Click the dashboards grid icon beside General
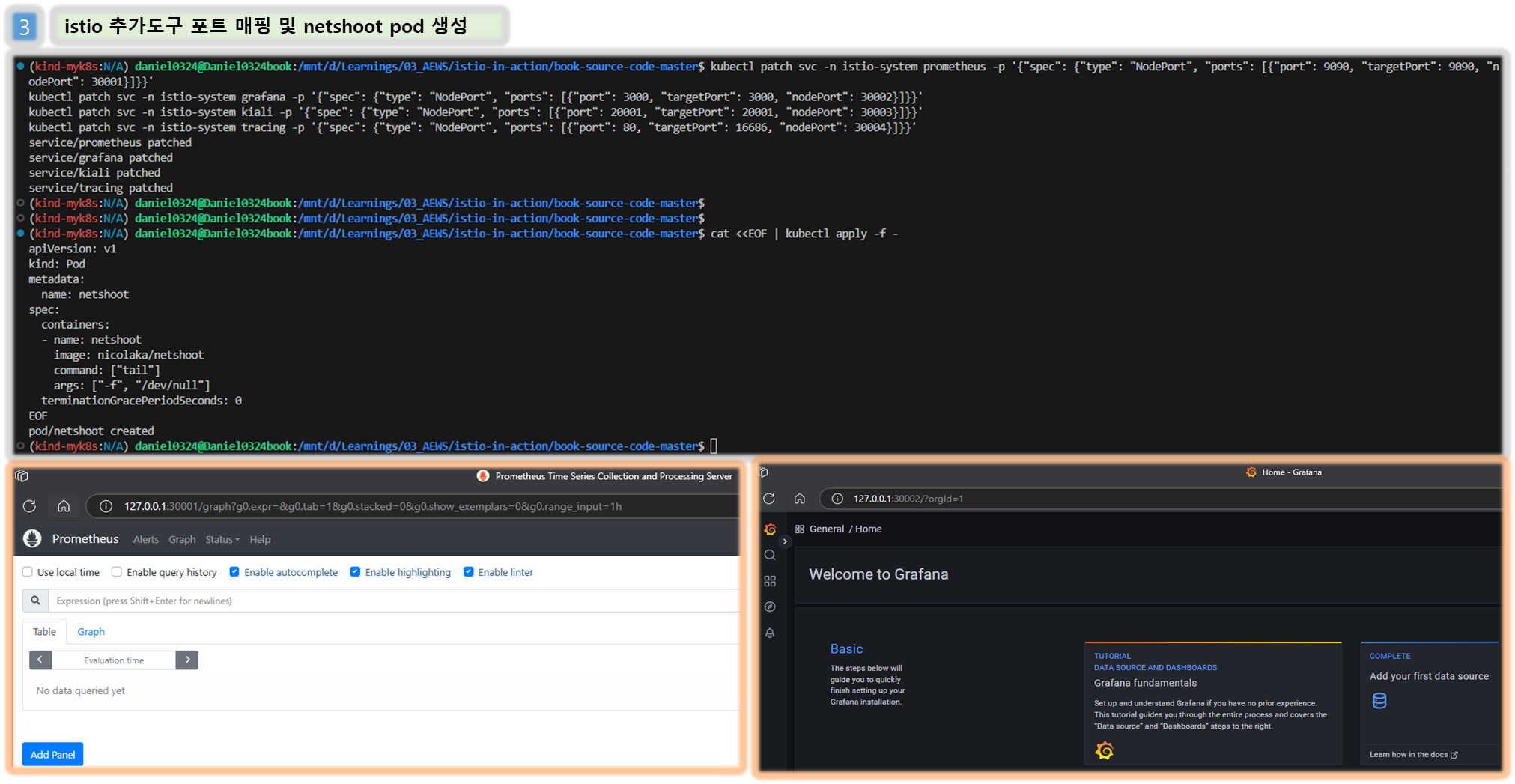The width and height of the screenshot is (1515, 784). (x=800, y=529)
